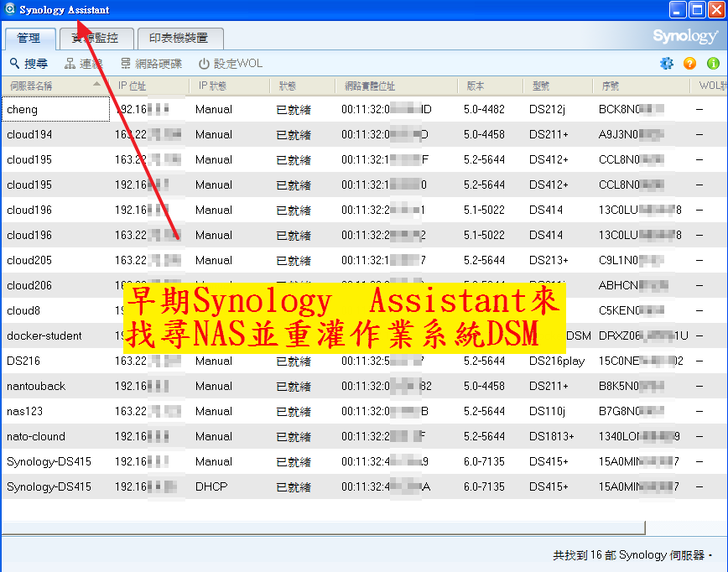Switch to the resource monitor tab
728x572 pixels.
pyautogui.click(x=97, y=39)
